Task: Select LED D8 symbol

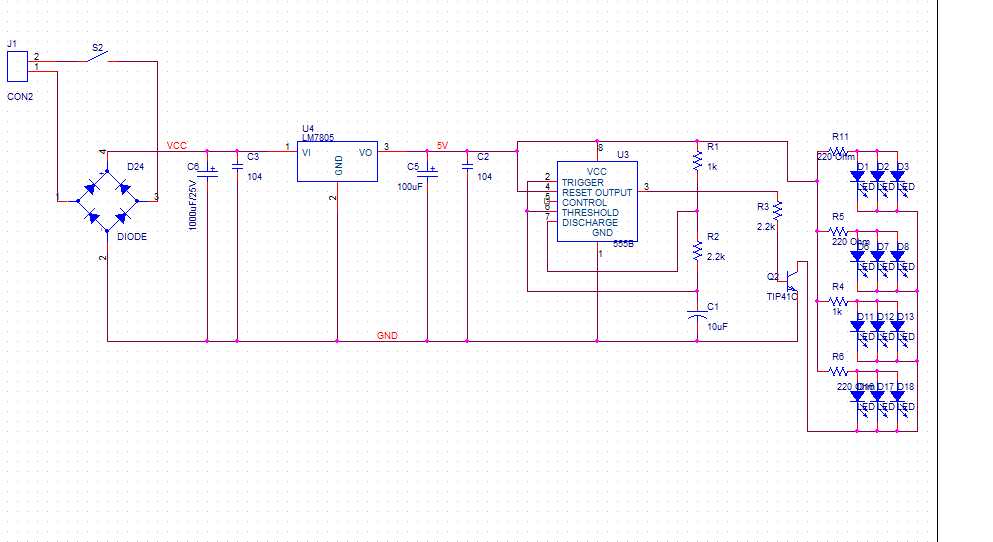Action: click(x=897, y=257)
